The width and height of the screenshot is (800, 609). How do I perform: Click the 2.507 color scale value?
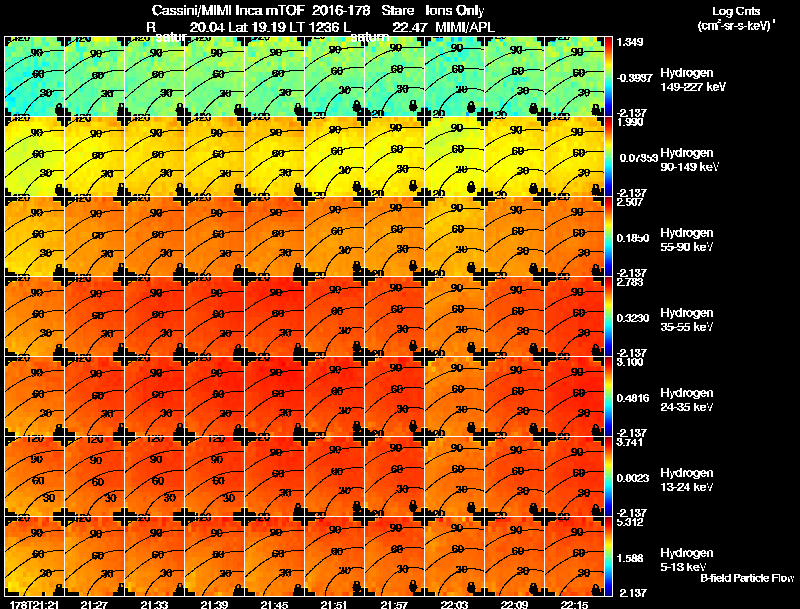coord(630,202)
